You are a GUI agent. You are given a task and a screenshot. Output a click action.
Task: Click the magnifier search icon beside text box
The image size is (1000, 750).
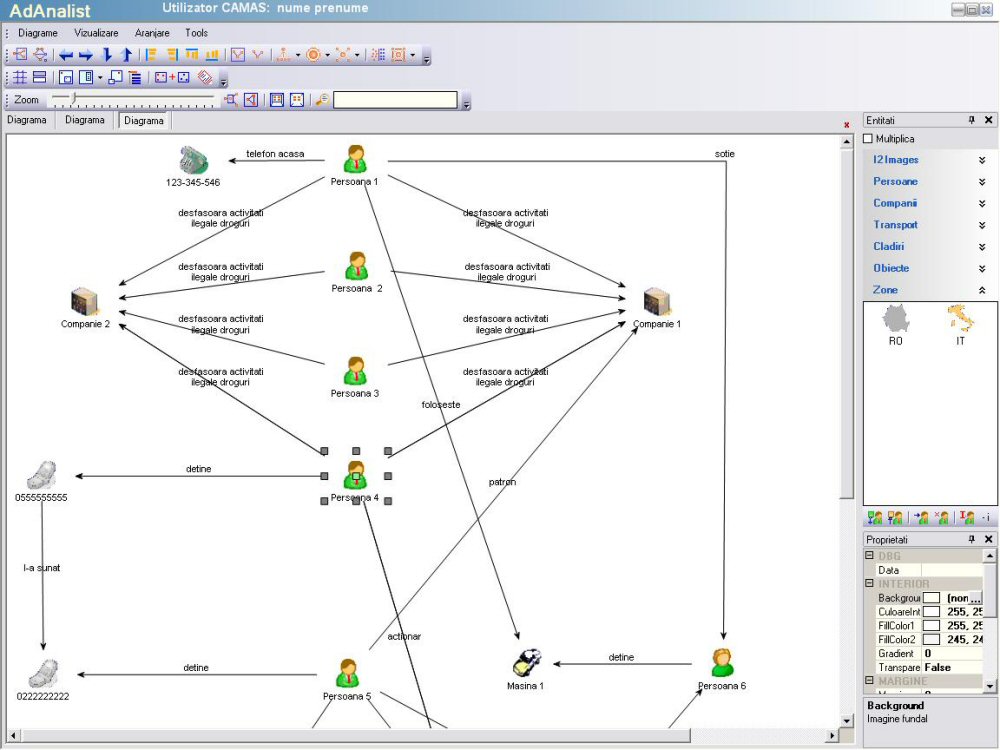point(322,100)
